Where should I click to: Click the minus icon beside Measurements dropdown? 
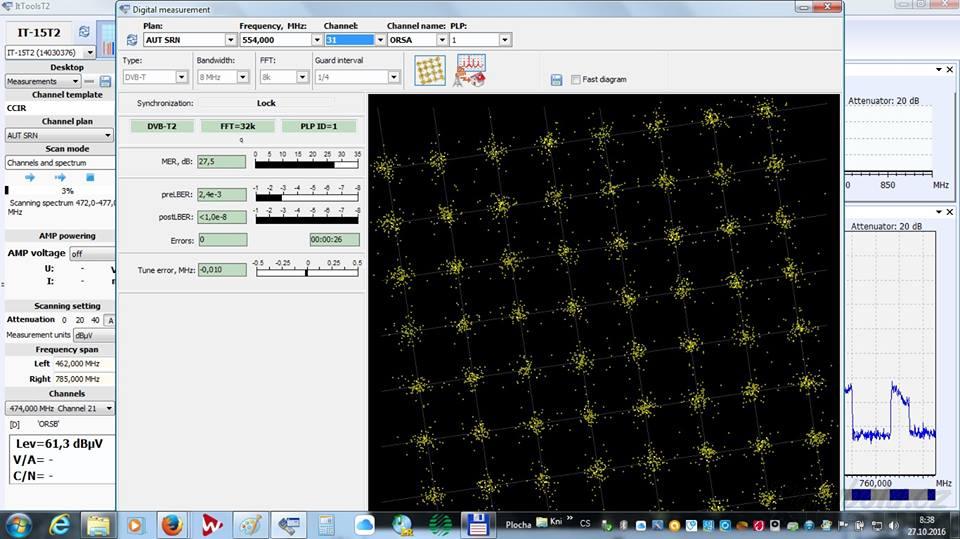(89, 81)
